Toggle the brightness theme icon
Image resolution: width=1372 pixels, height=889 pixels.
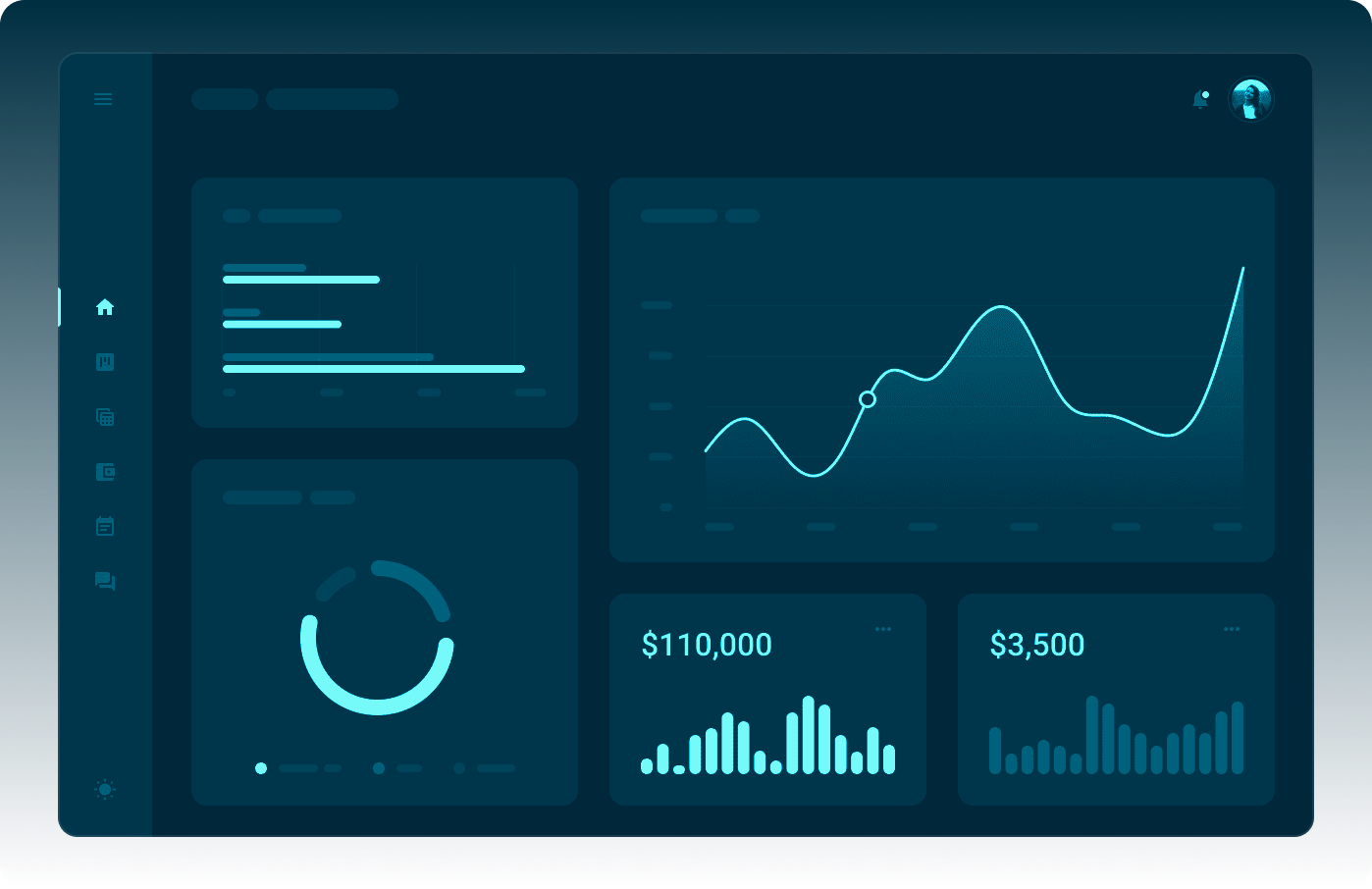pyautogui.click(x=105, y=789)
